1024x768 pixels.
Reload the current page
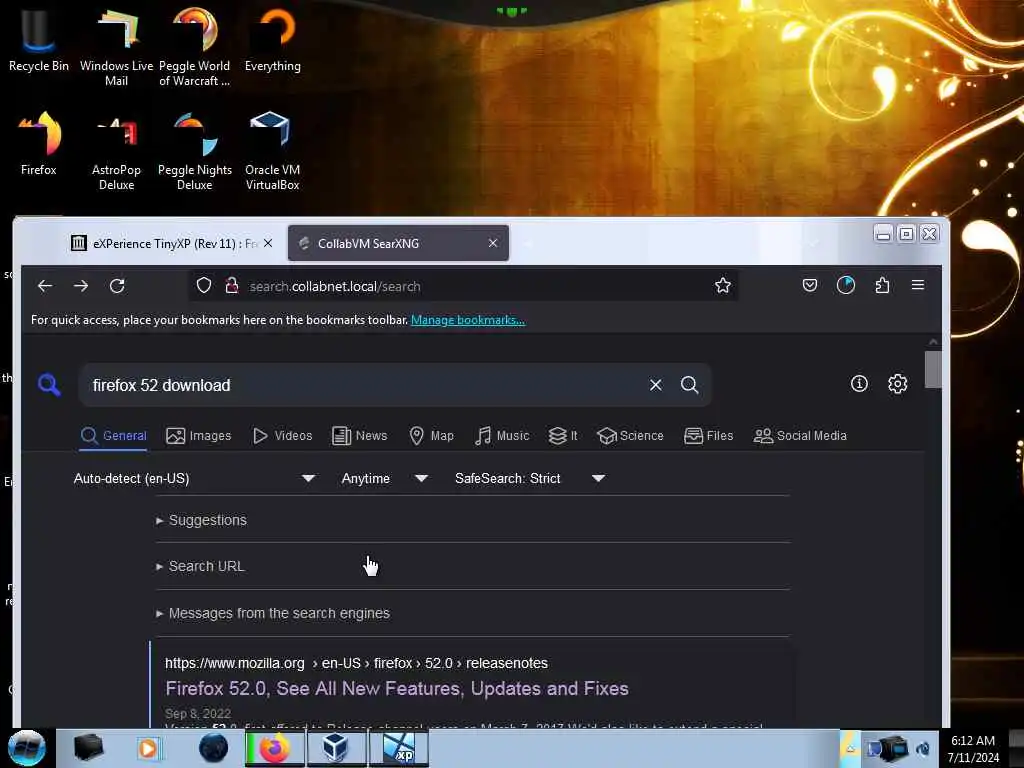[x=118, y=286]
